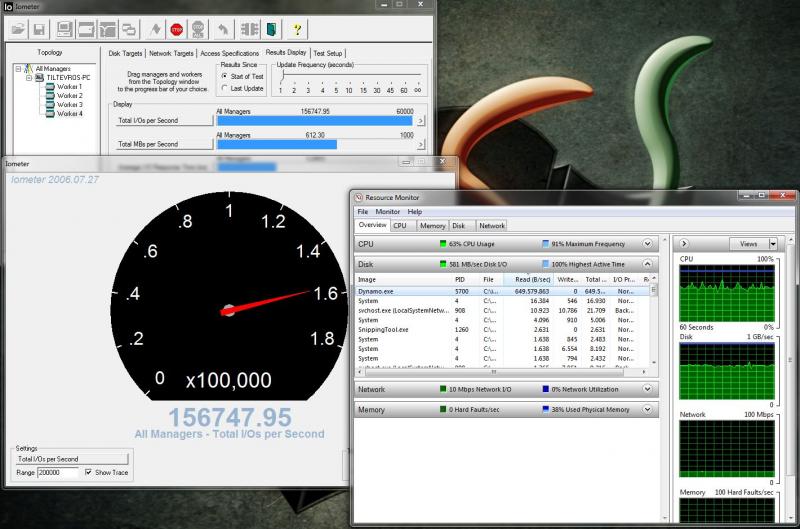Collapse the TILTEVROS-PC tree node
The width and height of the screenshot is (800, 529).
tap(29, 78)
